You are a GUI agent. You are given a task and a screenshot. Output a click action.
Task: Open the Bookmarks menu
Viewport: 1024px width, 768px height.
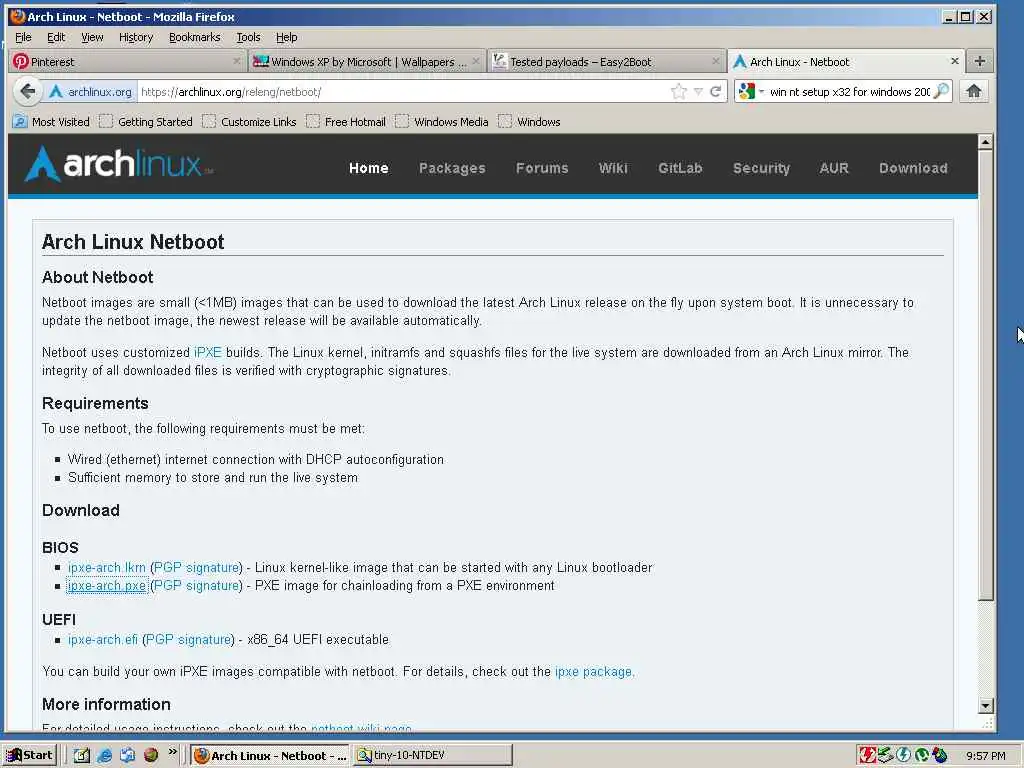pos(195,37)
